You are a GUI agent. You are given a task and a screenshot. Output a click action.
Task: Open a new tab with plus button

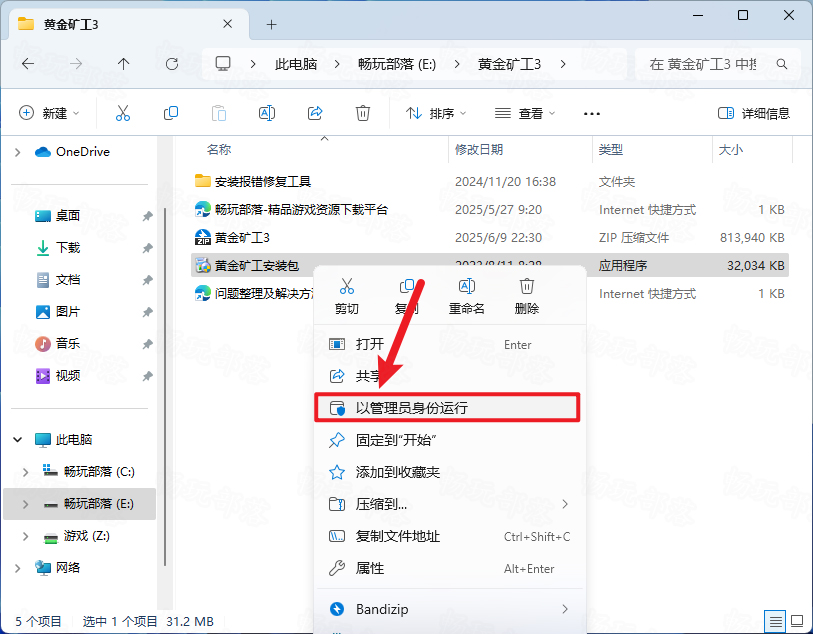pyautogui.click(x=271, y=24)
